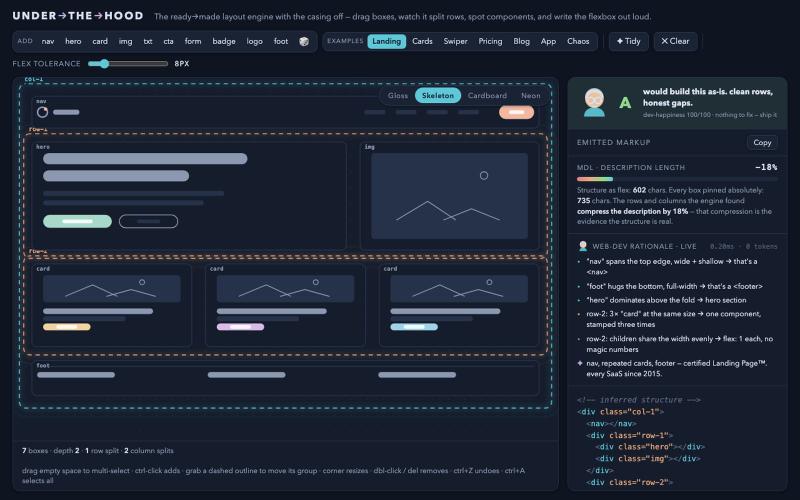Add a hero box

tap(73, 41)
